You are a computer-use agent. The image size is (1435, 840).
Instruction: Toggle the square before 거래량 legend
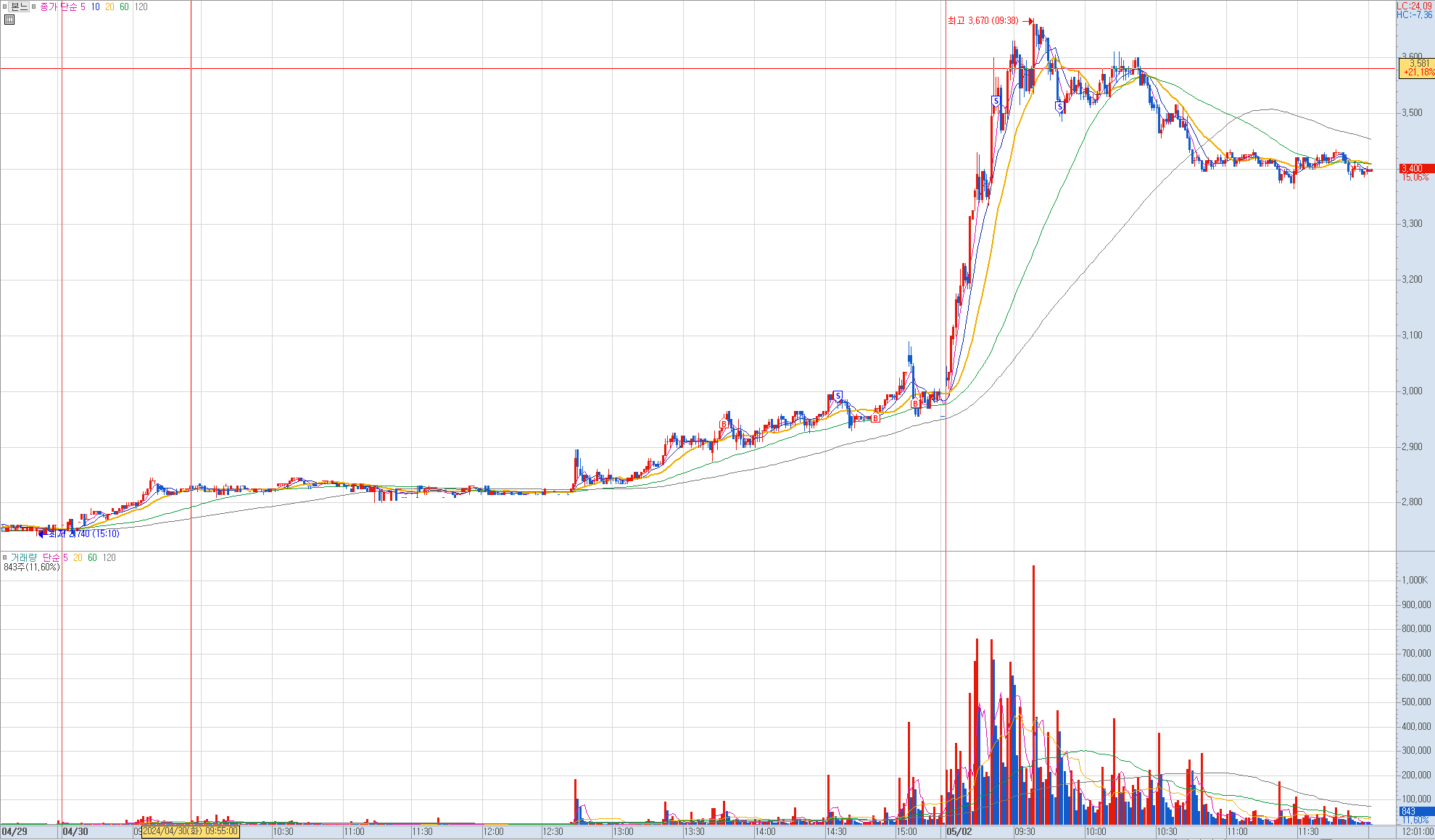pos(5,557)
